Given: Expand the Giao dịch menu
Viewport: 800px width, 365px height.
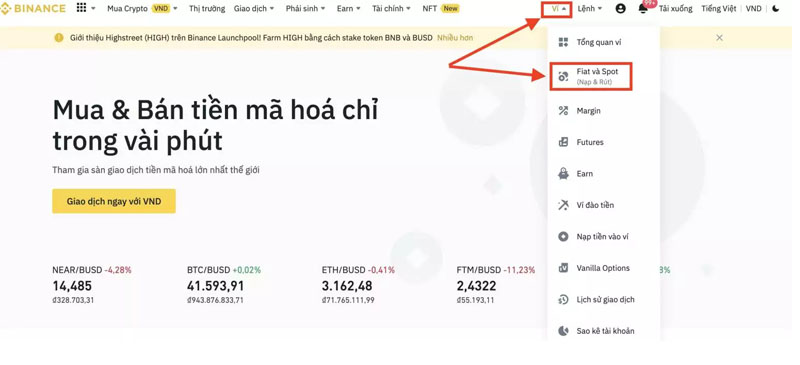Looking at the screenshot, I should (254, 9).
